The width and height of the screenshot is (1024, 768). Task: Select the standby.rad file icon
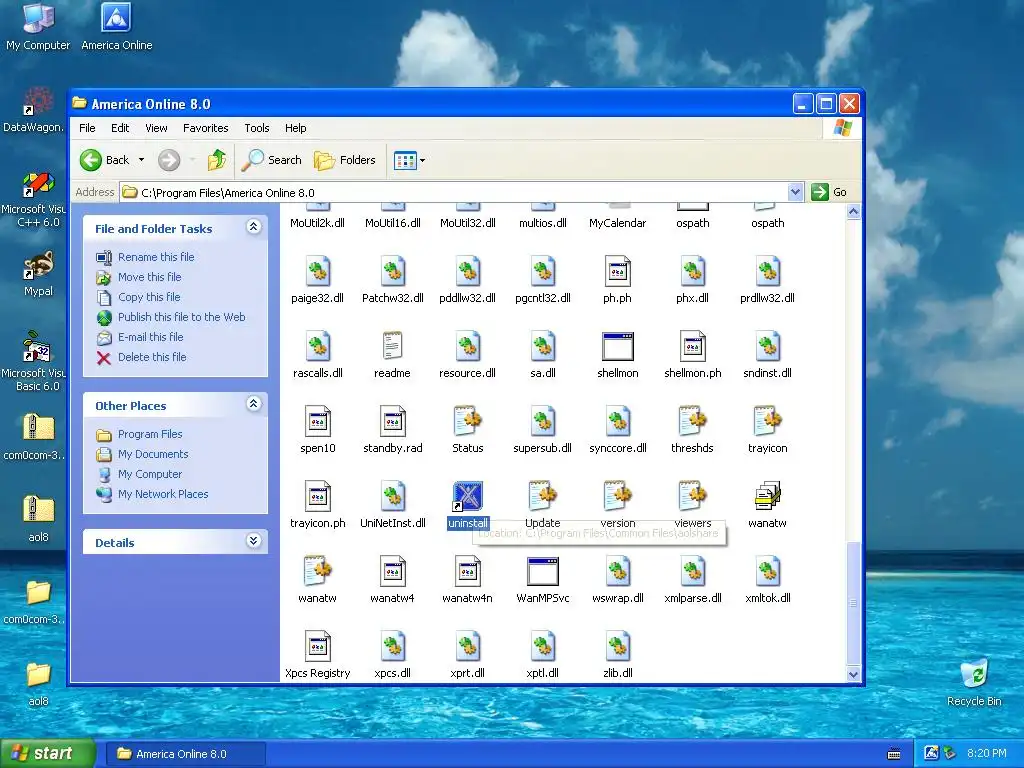tap(392, 421)
